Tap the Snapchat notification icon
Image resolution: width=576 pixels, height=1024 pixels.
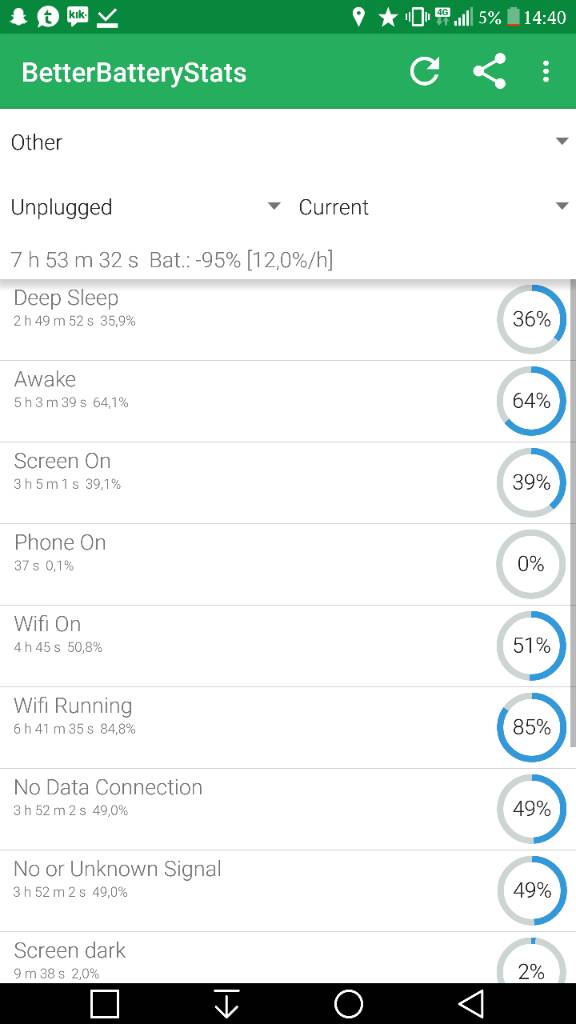pos(18,17)
